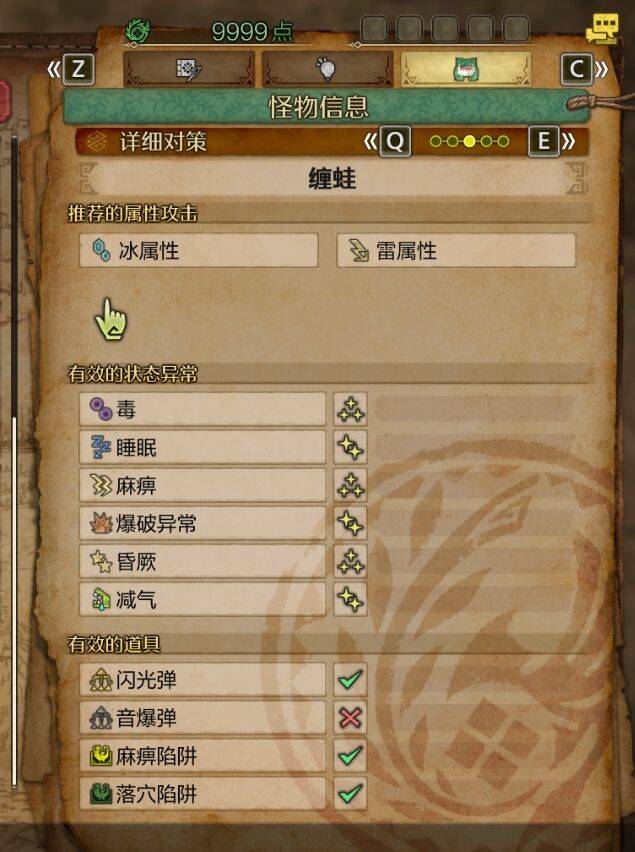The width and height of the screenshot is (635, 852).
Task: Switch to the lightbulb hints tab
Action: pos(328,69)
